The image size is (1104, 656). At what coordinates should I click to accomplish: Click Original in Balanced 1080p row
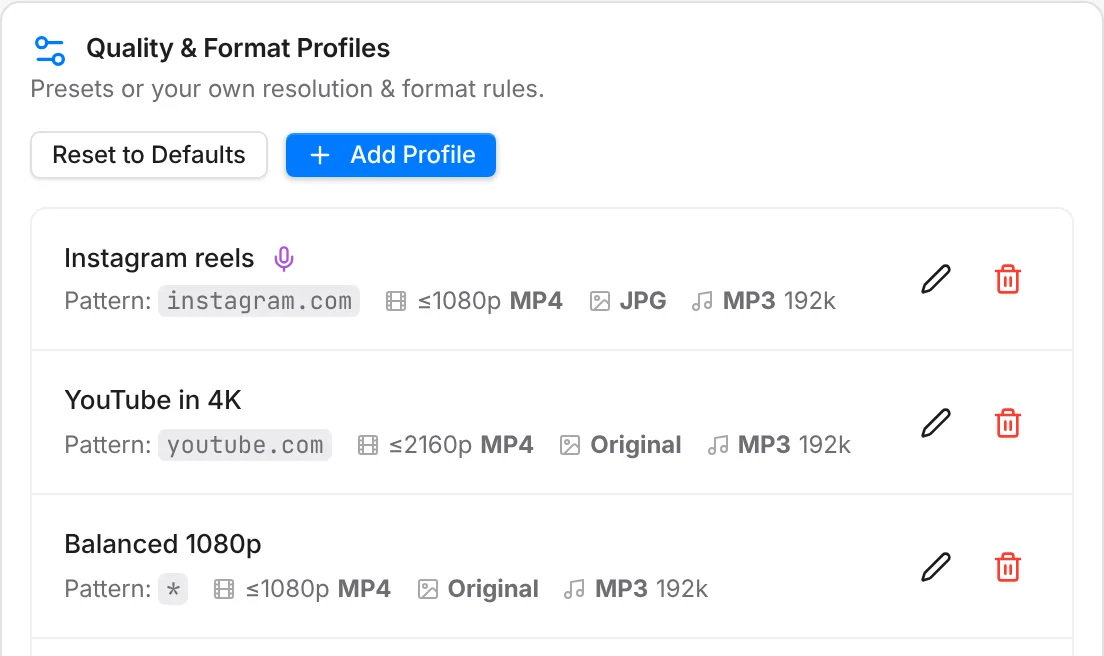tap(493, 588)
